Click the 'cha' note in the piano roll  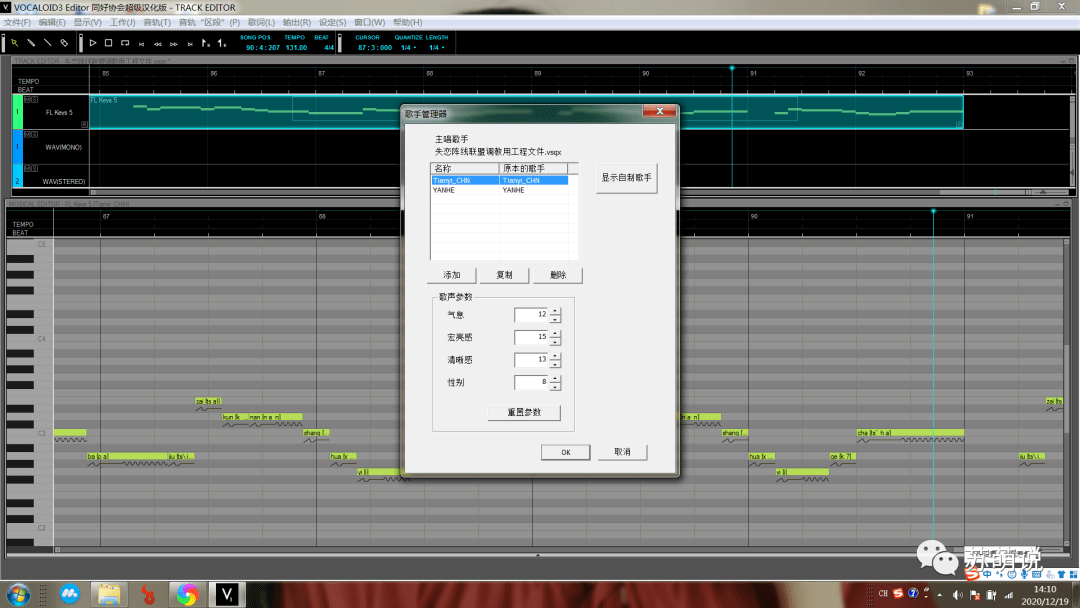(910, 433)
